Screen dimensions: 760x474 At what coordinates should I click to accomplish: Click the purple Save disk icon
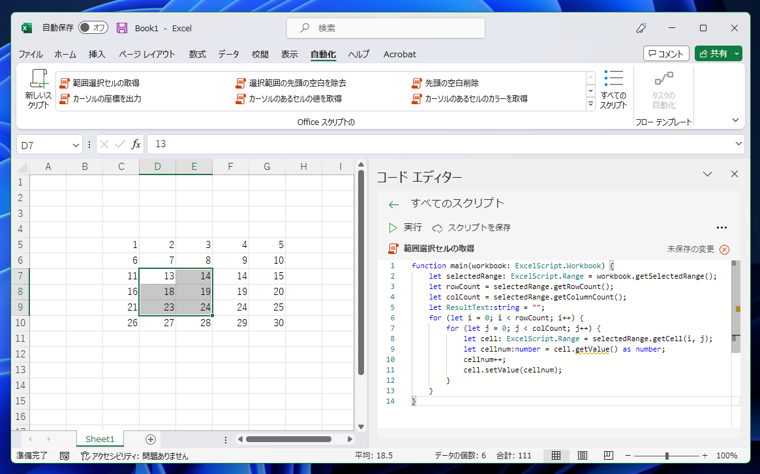pyautogui.click(x=122, y=28)
